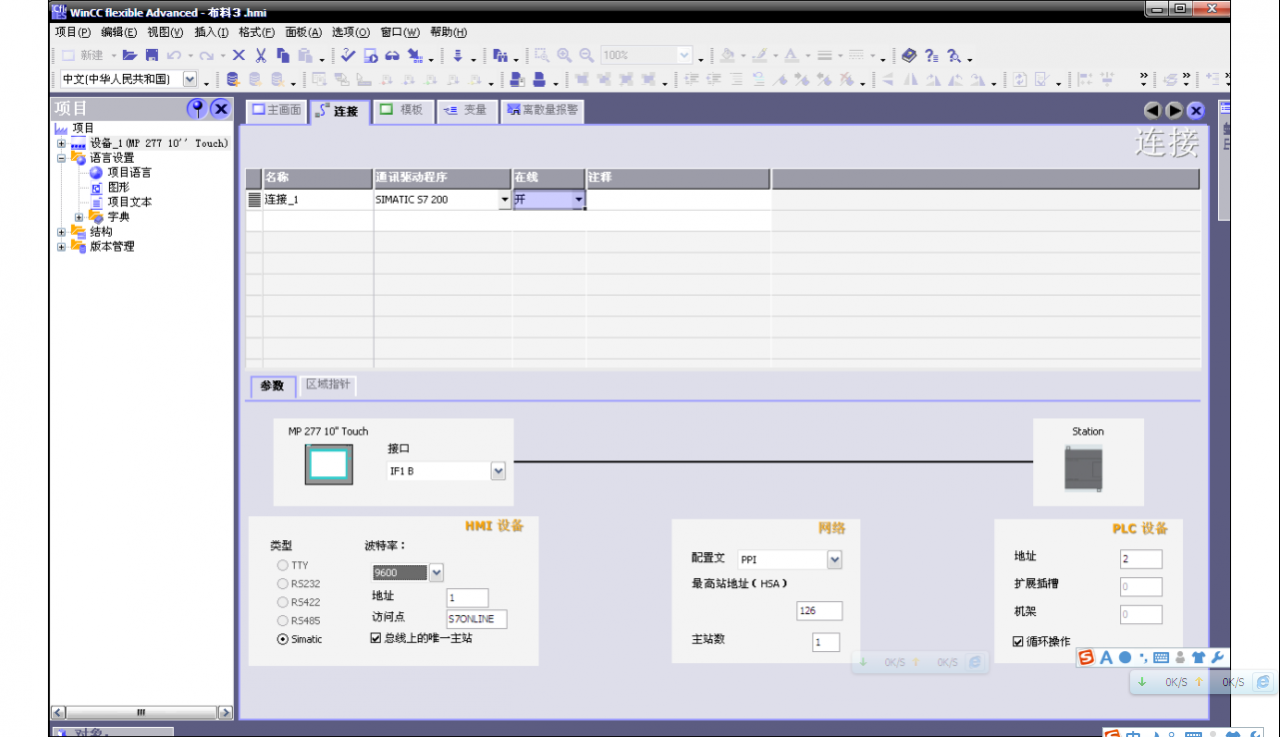This screenshot has height=737, width=1280.
Task: Select the RS422 radio button
Action: [x=283, y=602]
